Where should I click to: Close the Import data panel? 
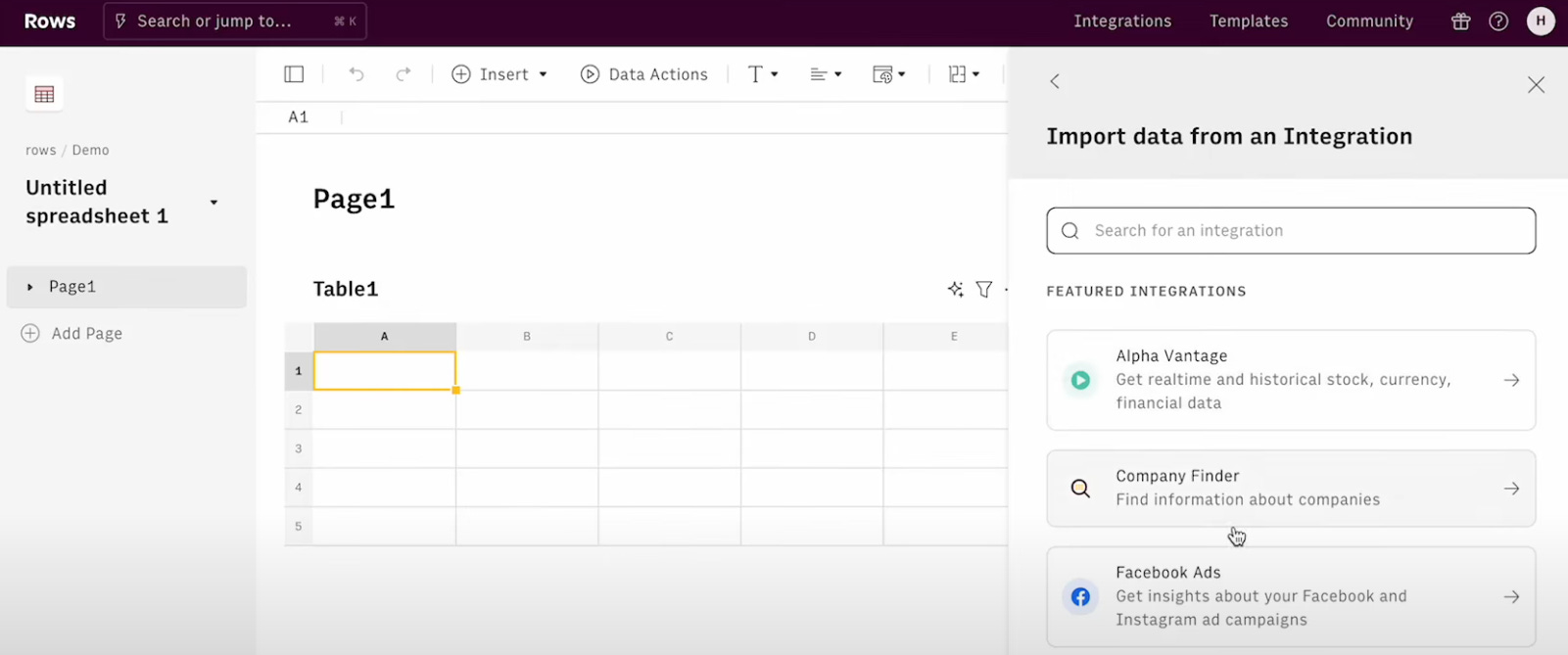(1536, 85)
